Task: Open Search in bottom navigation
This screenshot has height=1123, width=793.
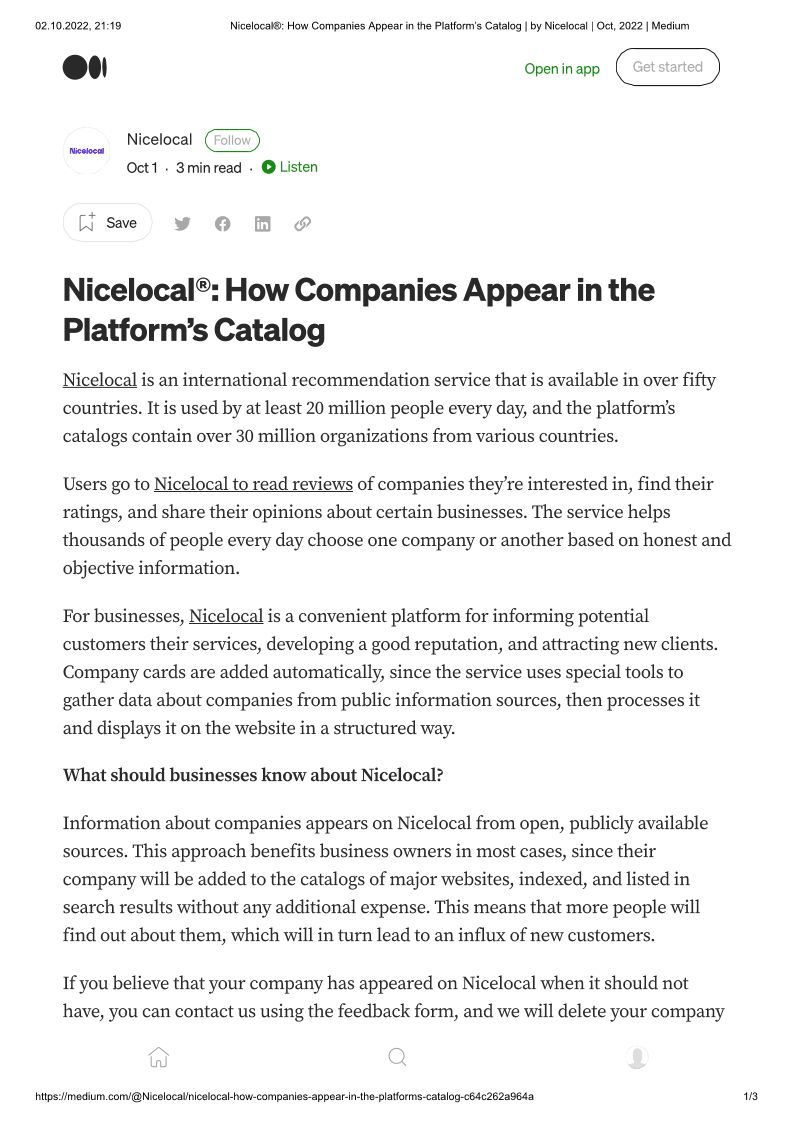Action: [x=397, y=1057]
